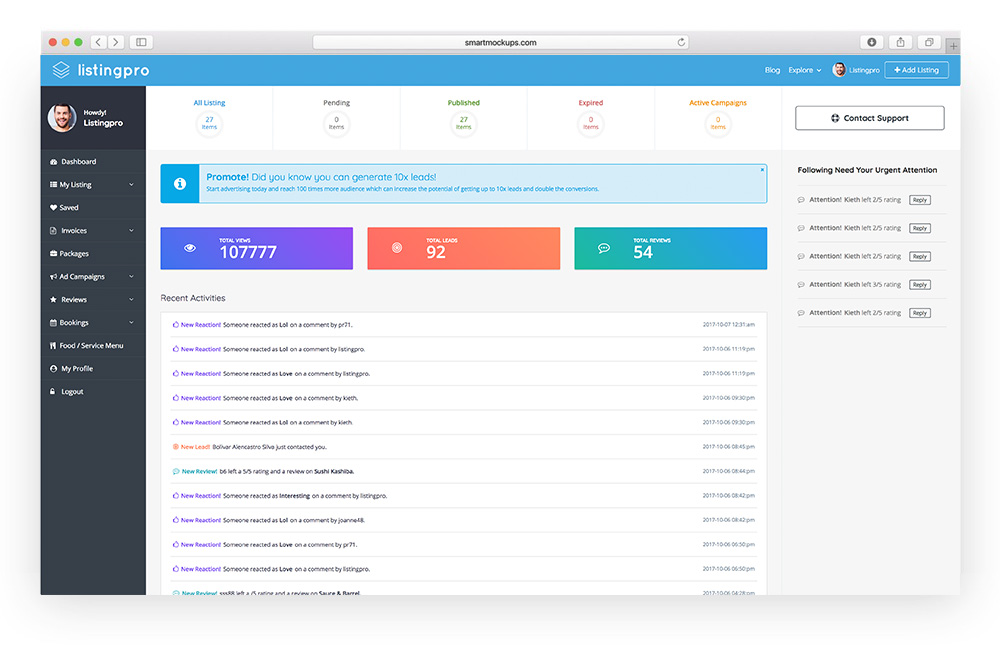Click the smartmockups.com address bar
The image size is (1000, 650).
tap(500, 42)
